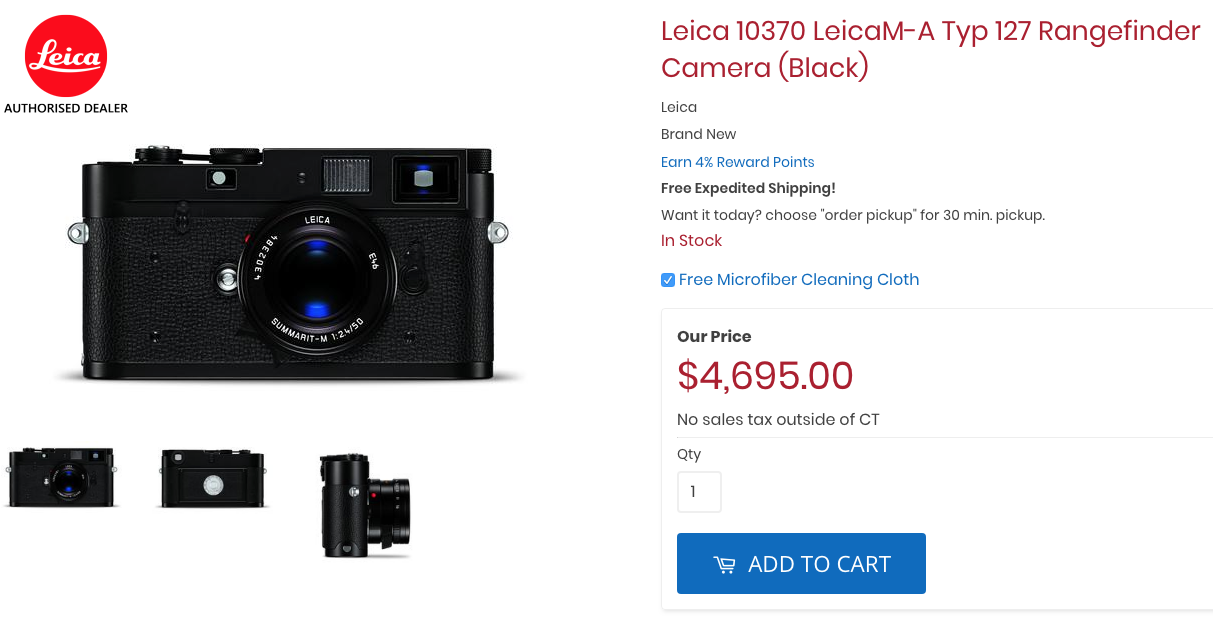
Task: Focus the Qty quantity input field
Action: click(x=699, y=492)
